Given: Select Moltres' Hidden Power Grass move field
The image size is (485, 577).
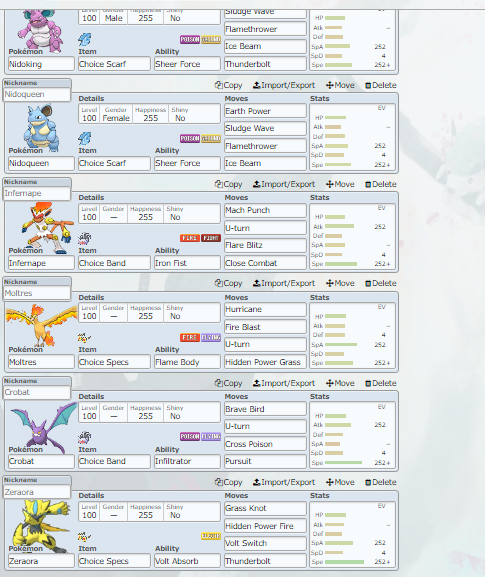Looking at the screenshot, I should pos(265,362).
